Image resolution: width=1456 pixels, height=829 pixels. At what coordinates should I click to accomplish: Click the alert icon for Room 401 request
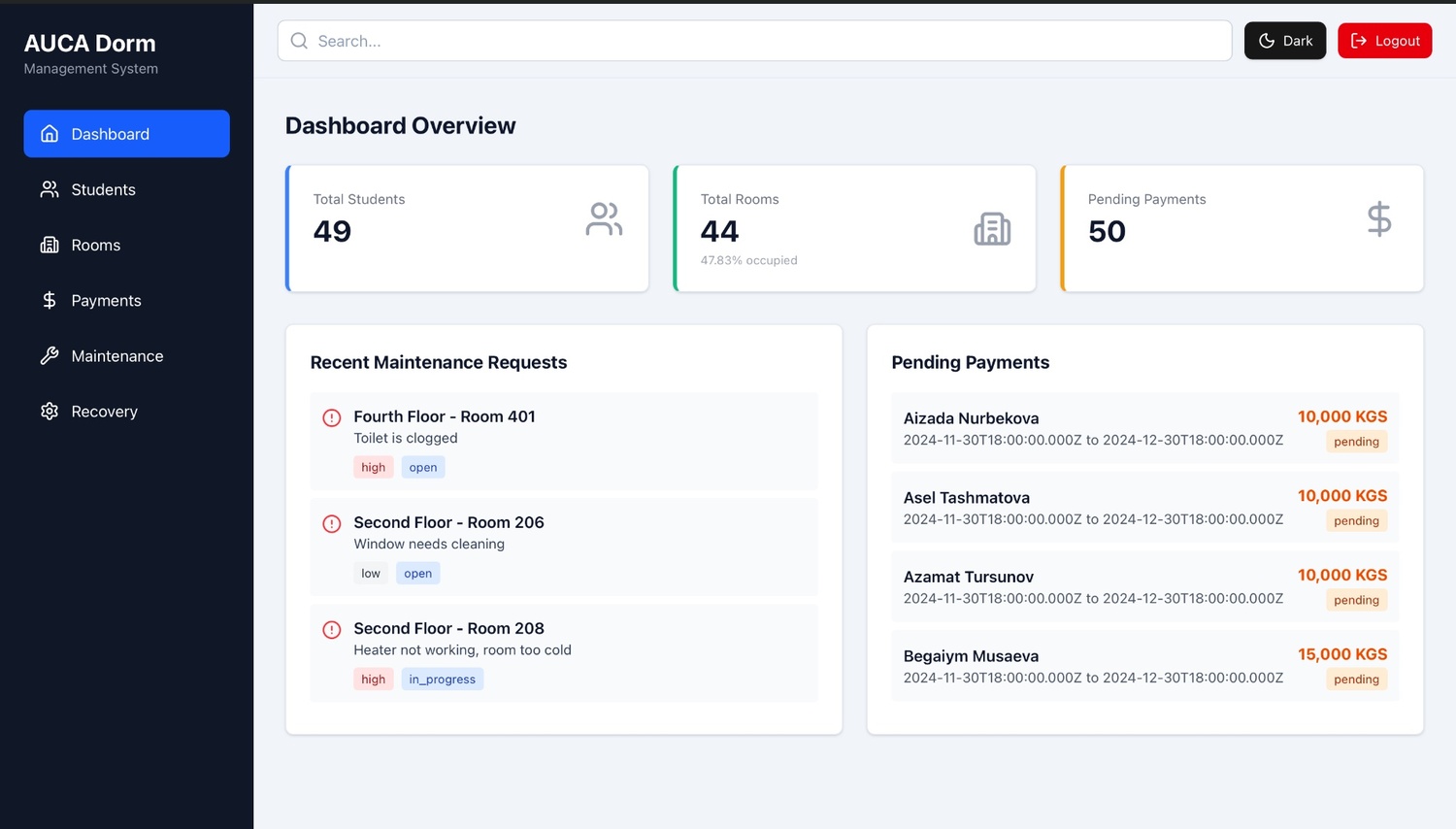point(332,417)
